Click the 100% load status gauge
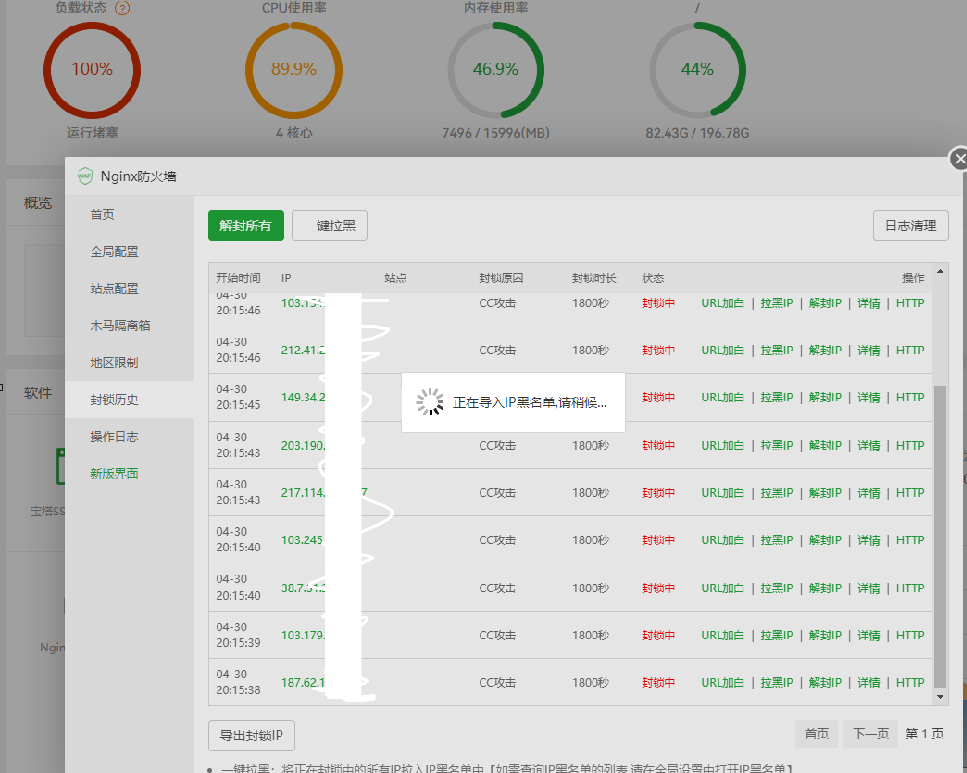Screen dimensions: 967x773 coord(92,70)
